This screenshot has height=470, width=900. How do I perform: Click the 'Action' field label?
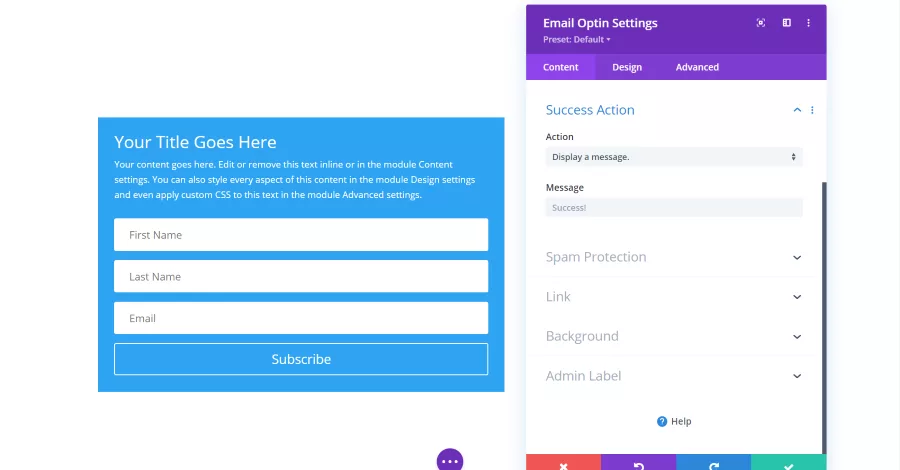(560, 137)
